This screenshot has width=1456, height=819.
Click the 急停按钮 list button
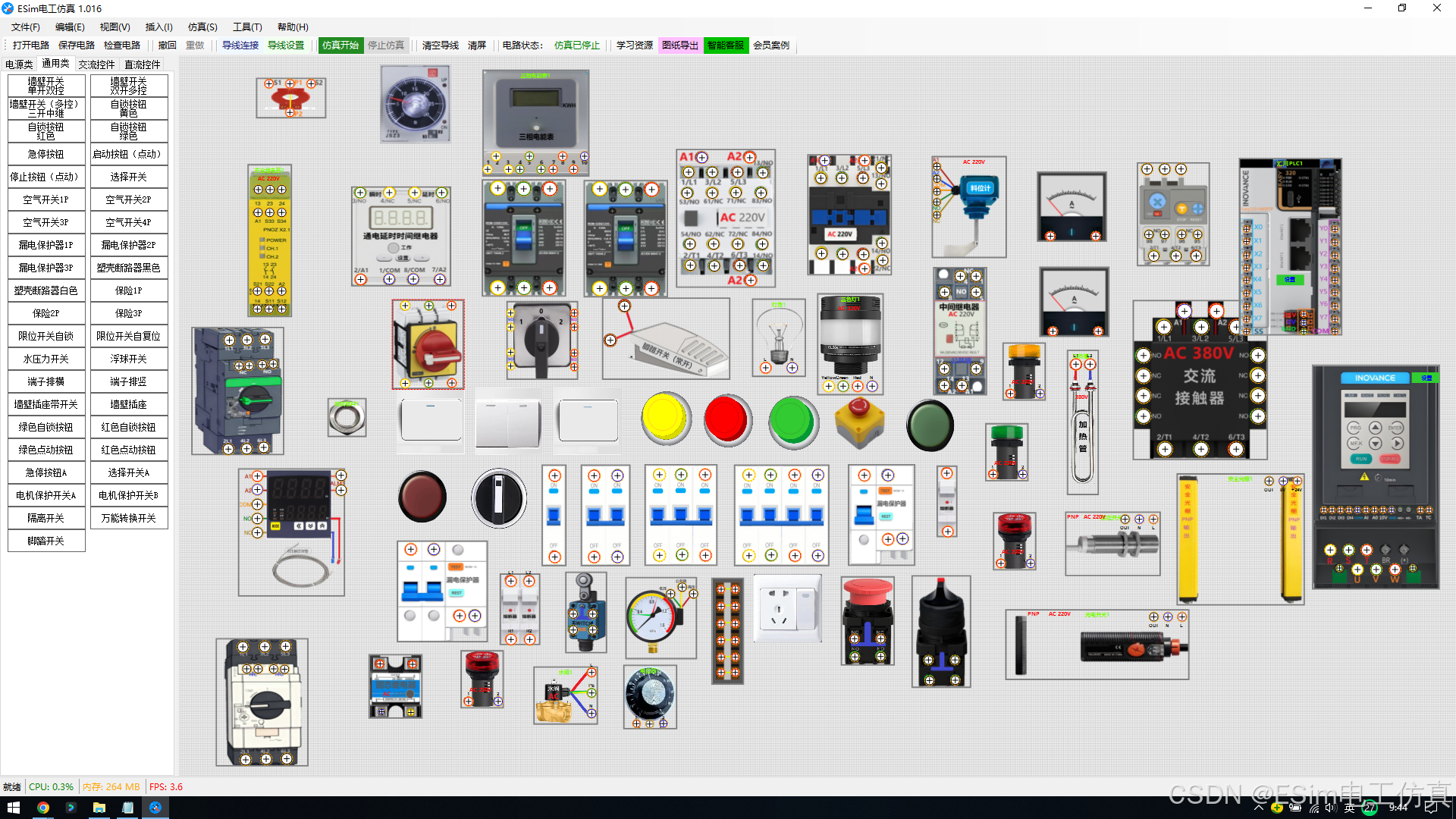(x=45, y=154)
